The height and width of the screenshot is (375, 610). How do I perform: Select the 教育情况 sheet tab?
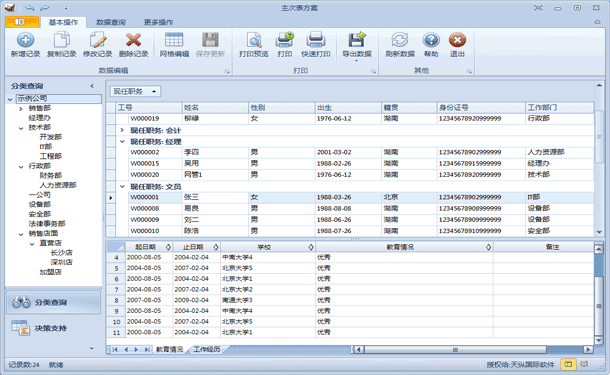[x=169, y=349]
